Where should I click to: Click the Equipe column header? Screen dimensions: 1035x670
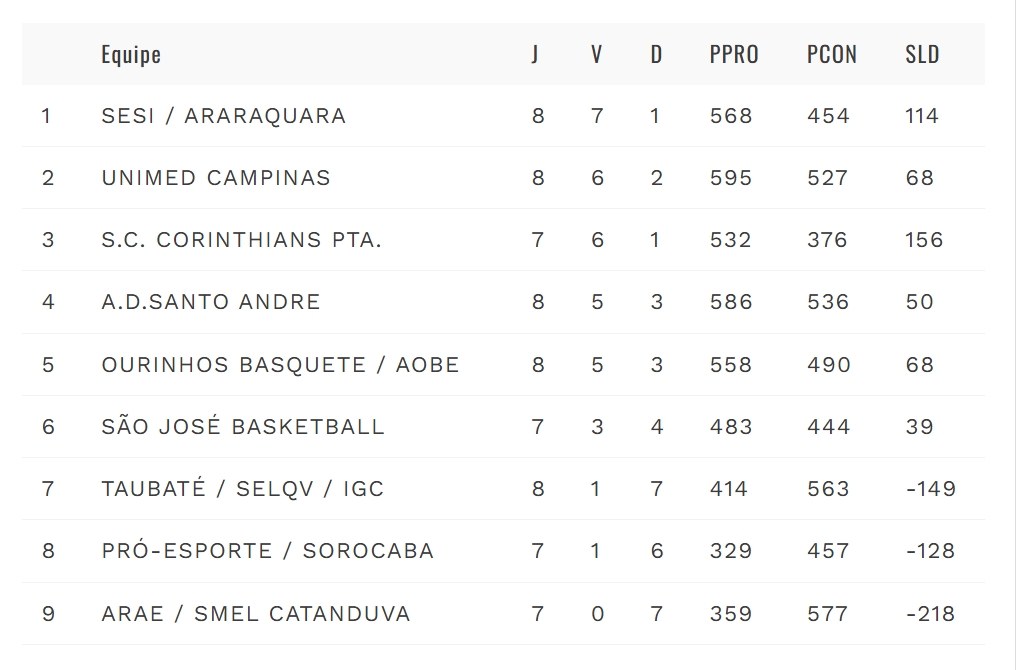(131, 54)
